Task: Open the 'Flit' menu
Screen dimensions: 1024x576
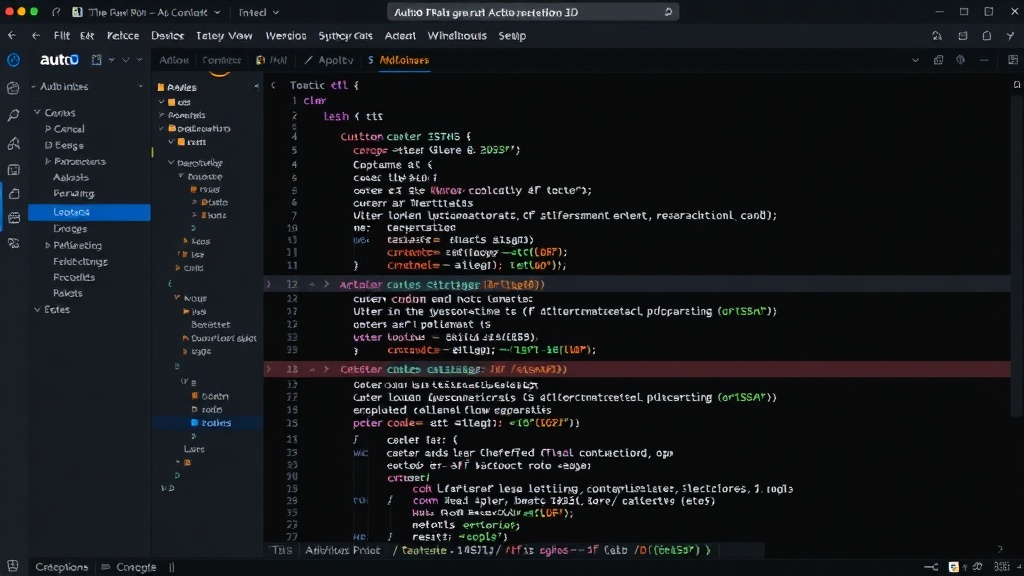Action: 61,36
